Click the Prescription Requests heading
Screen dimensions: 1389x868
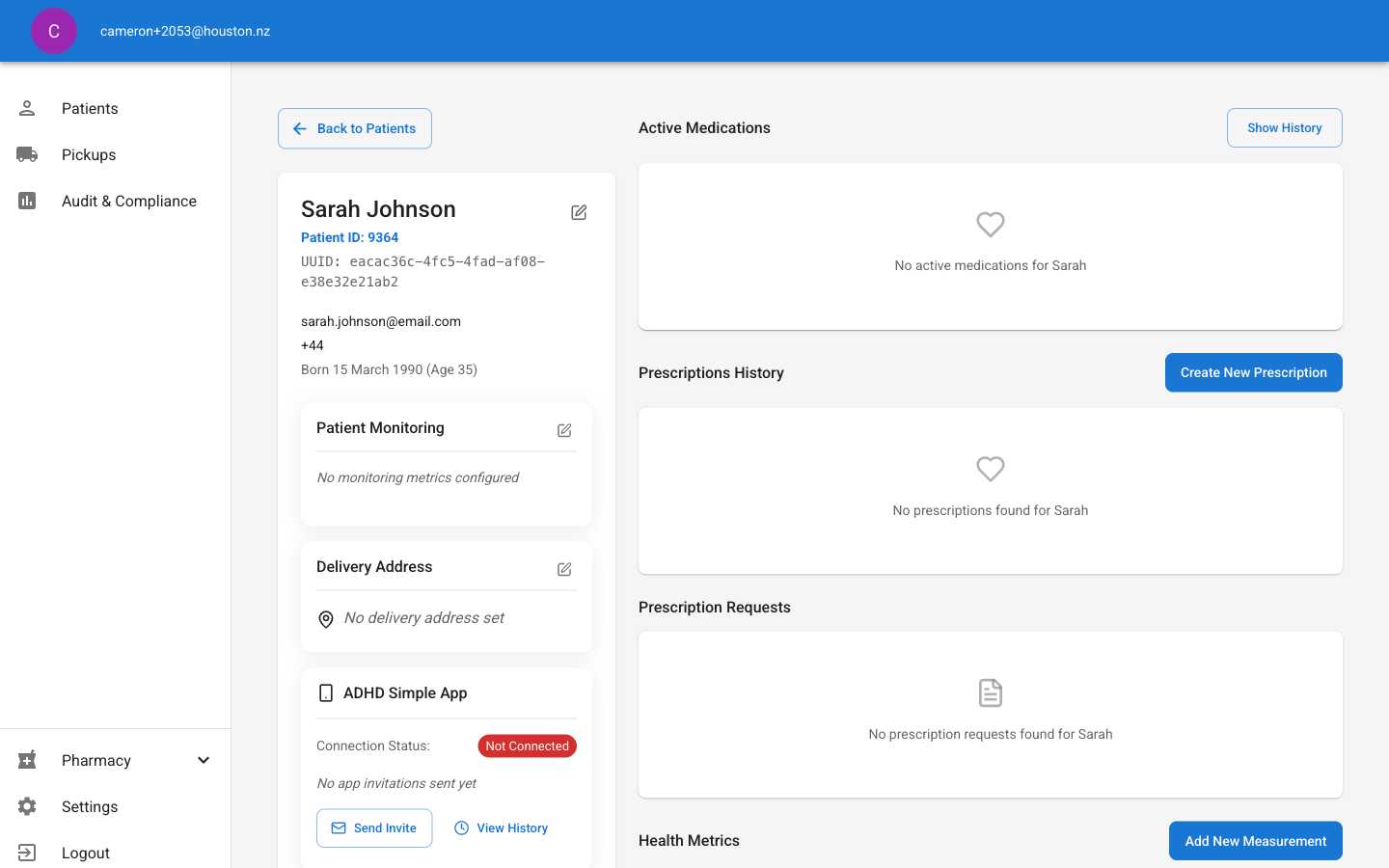coord(715,608)
